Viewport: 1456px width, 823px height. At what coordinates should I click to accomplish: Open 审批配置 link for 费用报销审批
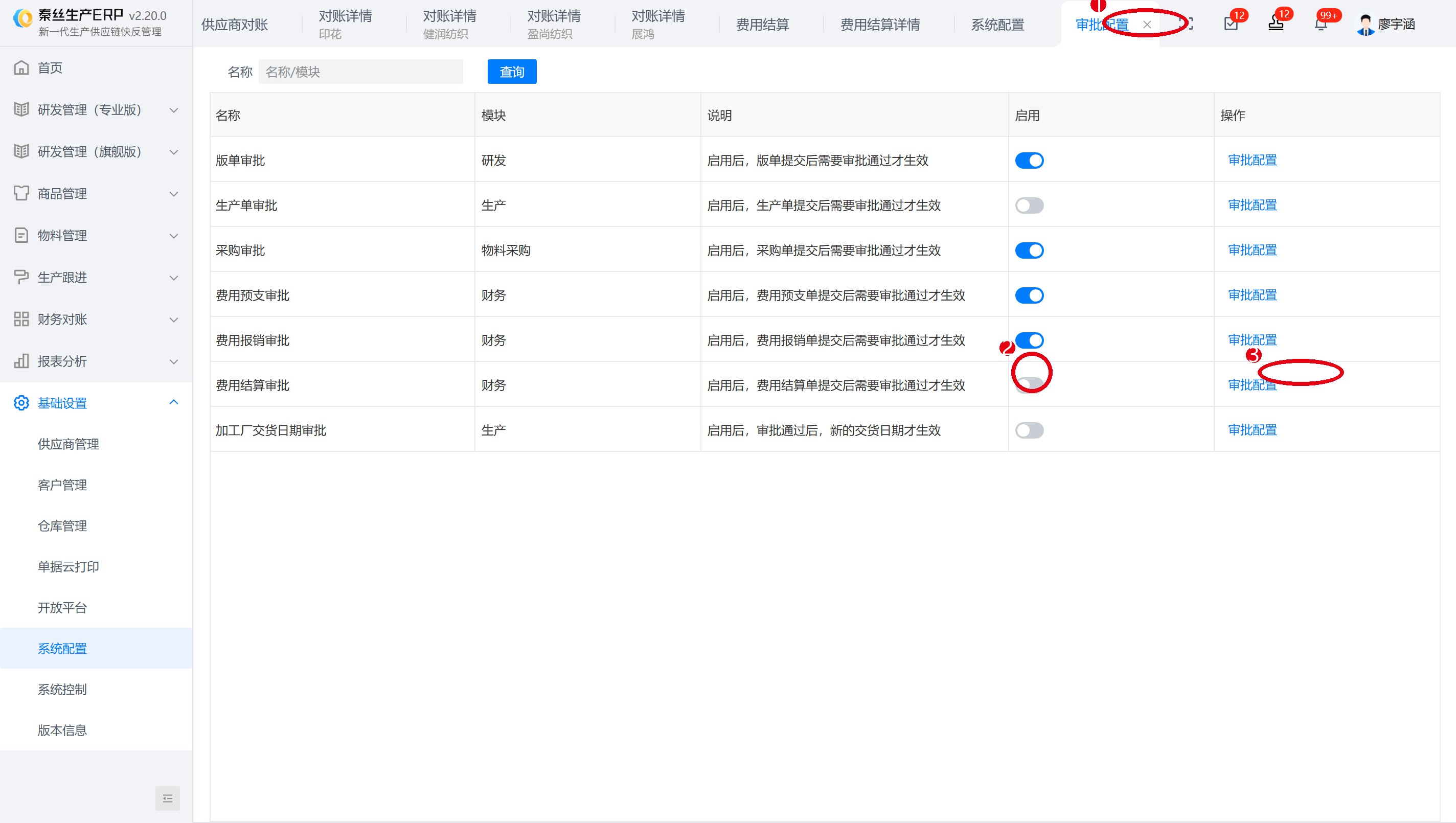(x=1253, y=340)
